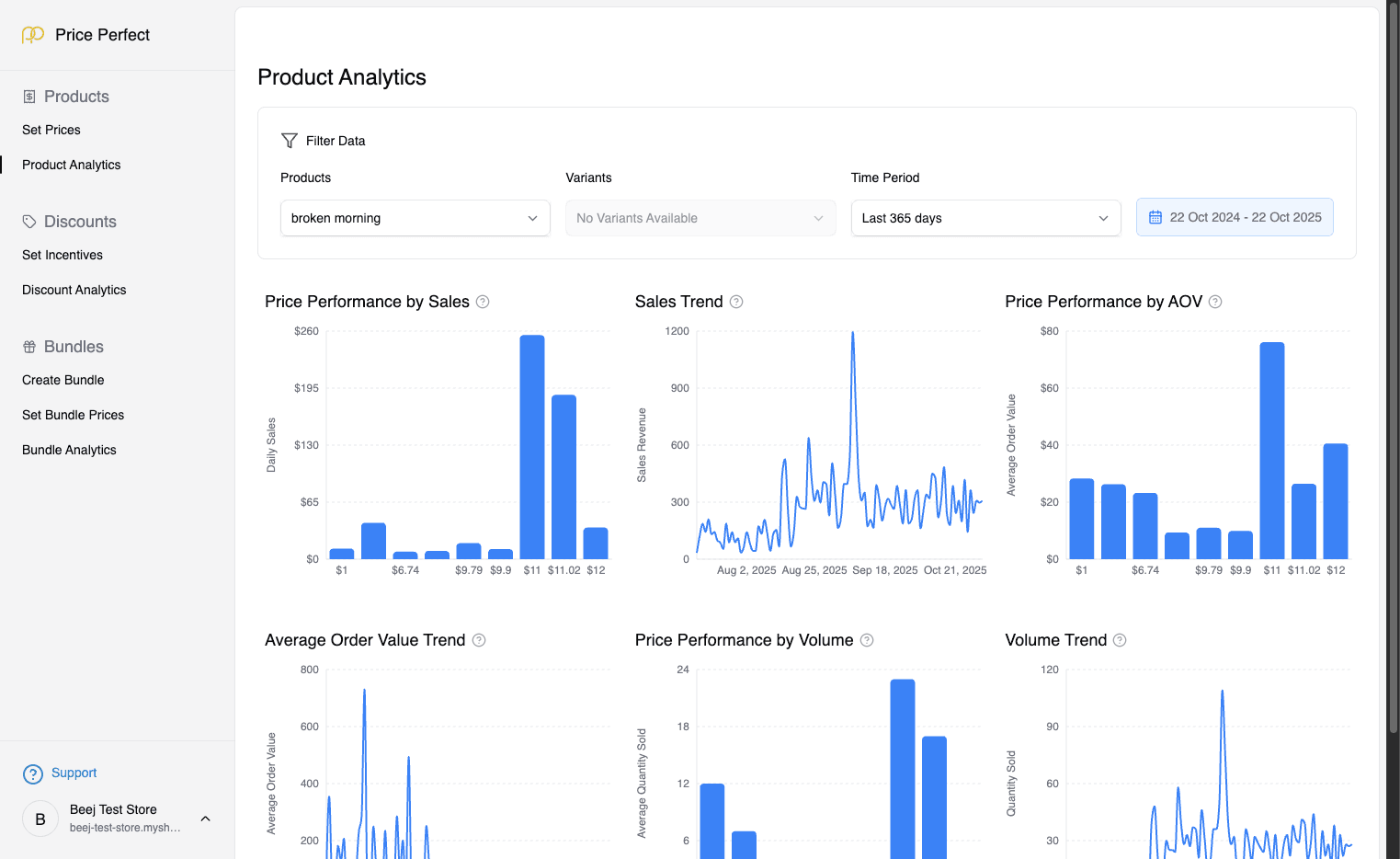Viewport: 1400px width, 859px height.
Task: Open the Create Bundle page
Action: pyautogui.click(x=63, y=380)
